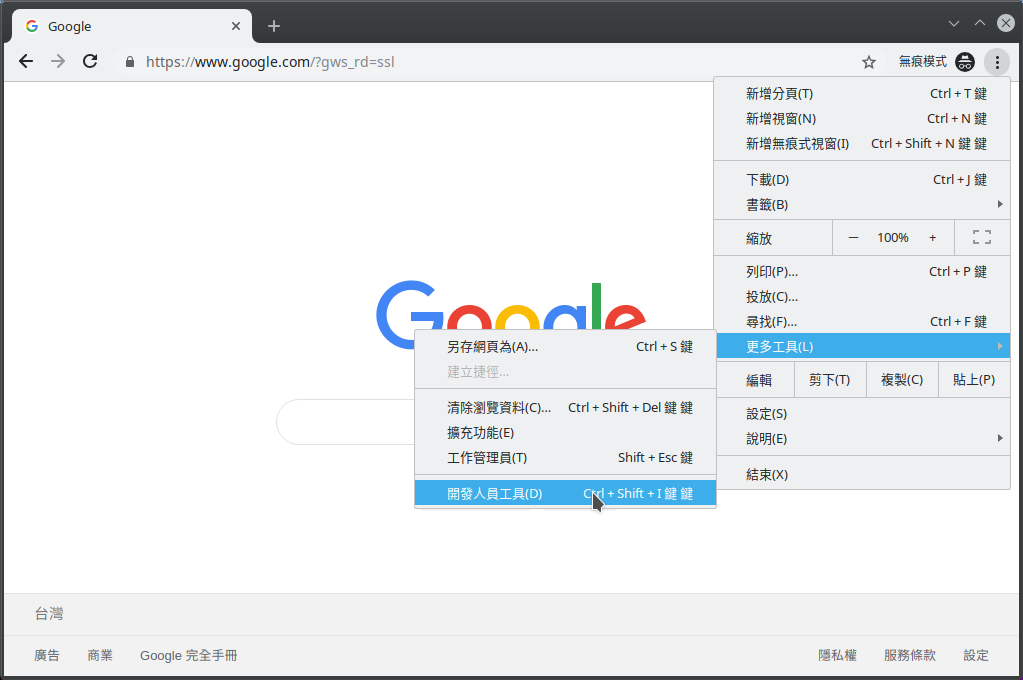The height and width of the screenshot is (680, 1023).
Task: Choose 清除瀏覽資料 menu entry
Action: [x=499, y=408]
